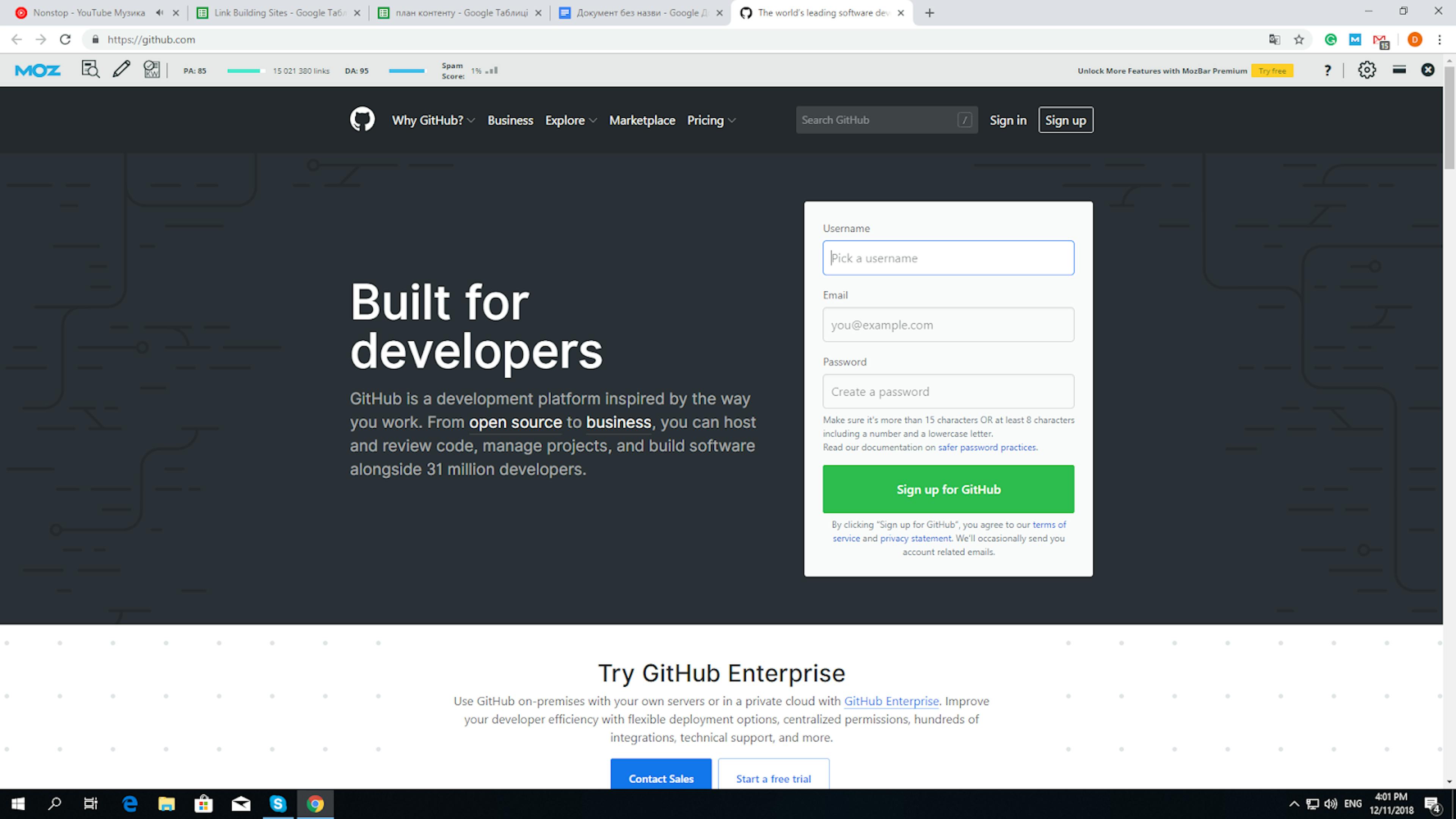
Task: View site security lock info
Action: click(x=96, y=39)
